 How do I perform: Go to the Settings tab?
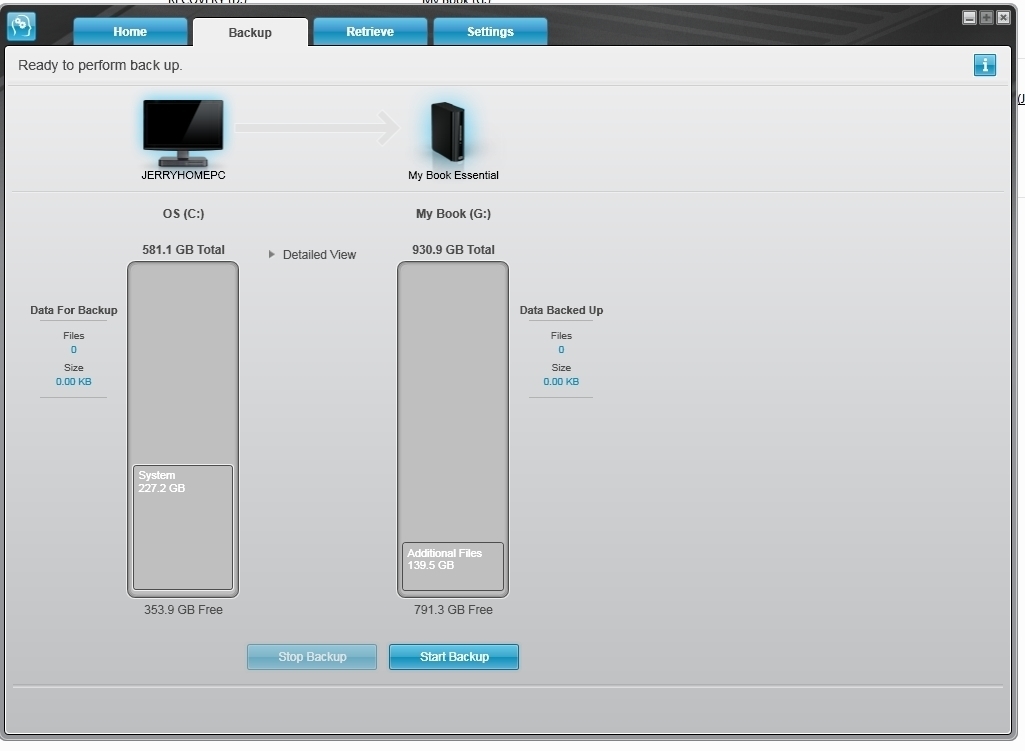[490, 32]
